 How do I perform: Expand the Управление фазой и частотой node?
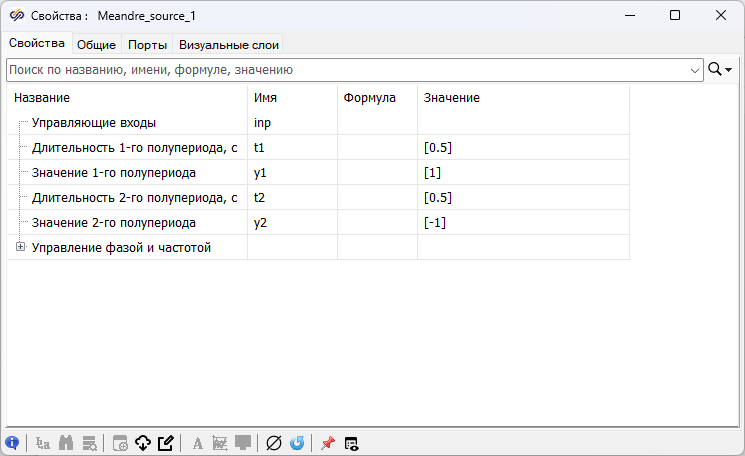[19, 247]
